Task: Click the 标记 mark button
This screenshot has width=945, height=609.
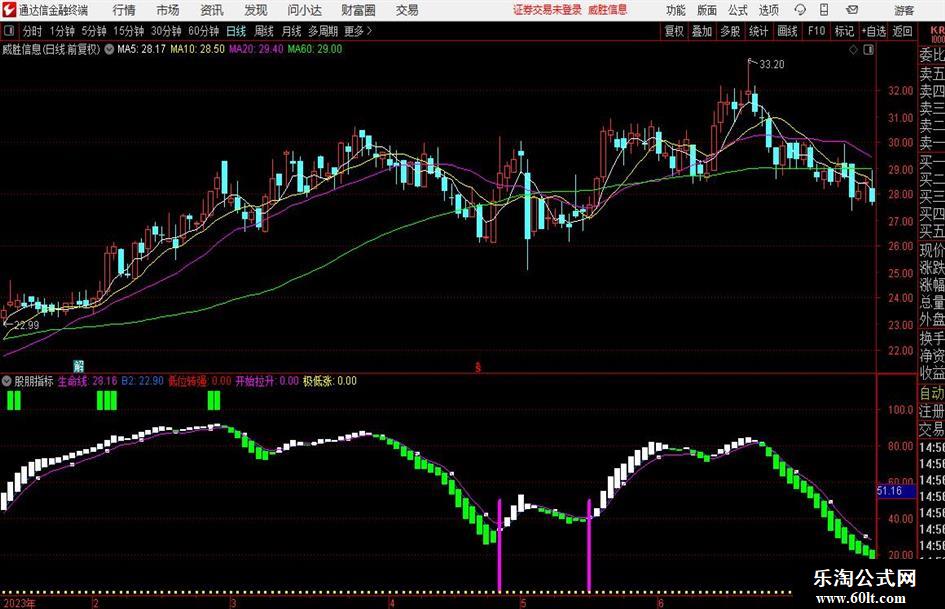Action: pyautogui.click(x=844, y=31)
